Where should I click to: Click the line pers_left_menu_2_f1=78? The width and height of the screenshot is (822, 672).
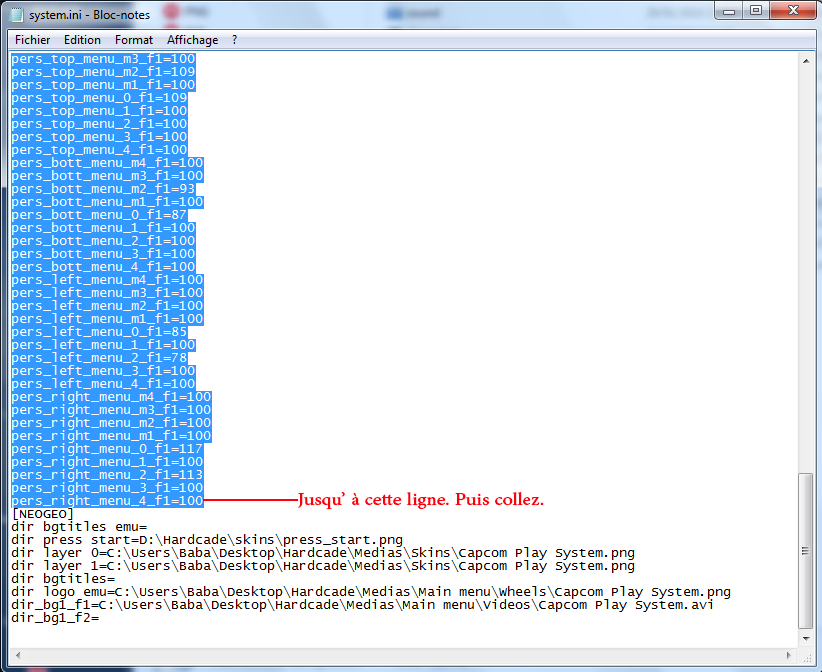click(99, 358)
